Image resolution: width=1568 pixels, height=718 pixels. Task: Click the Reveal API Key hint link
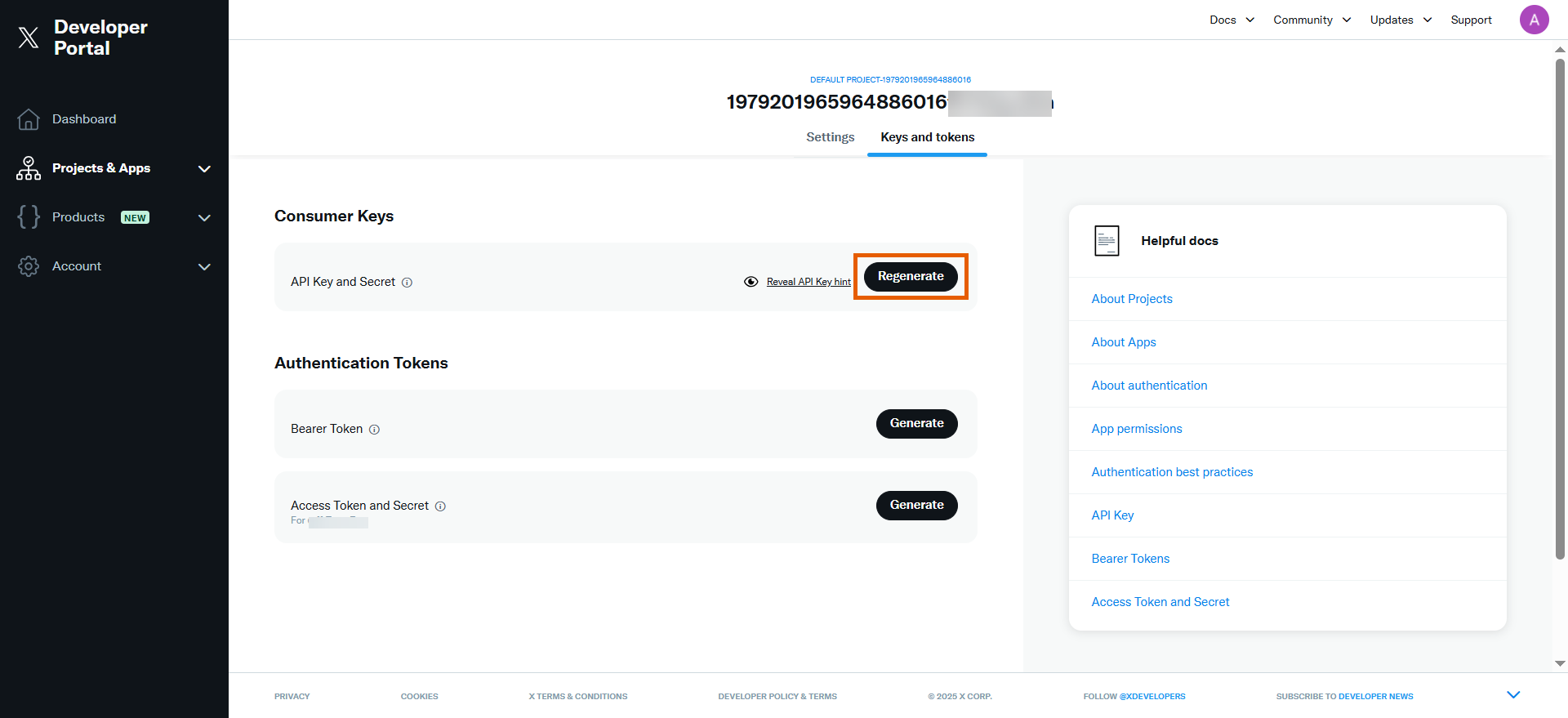(808, 282)
